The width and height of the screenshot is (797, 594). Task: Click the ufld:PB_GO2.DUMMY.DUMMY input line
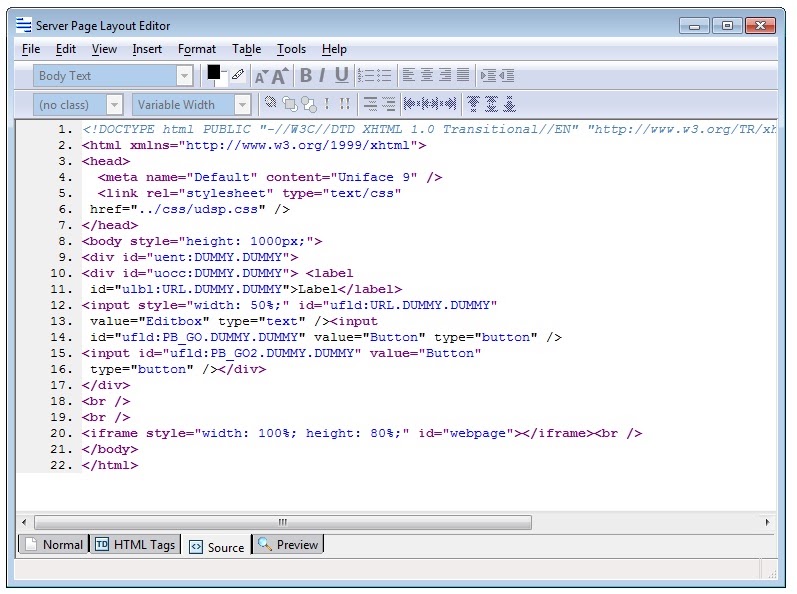click(282, 353)
